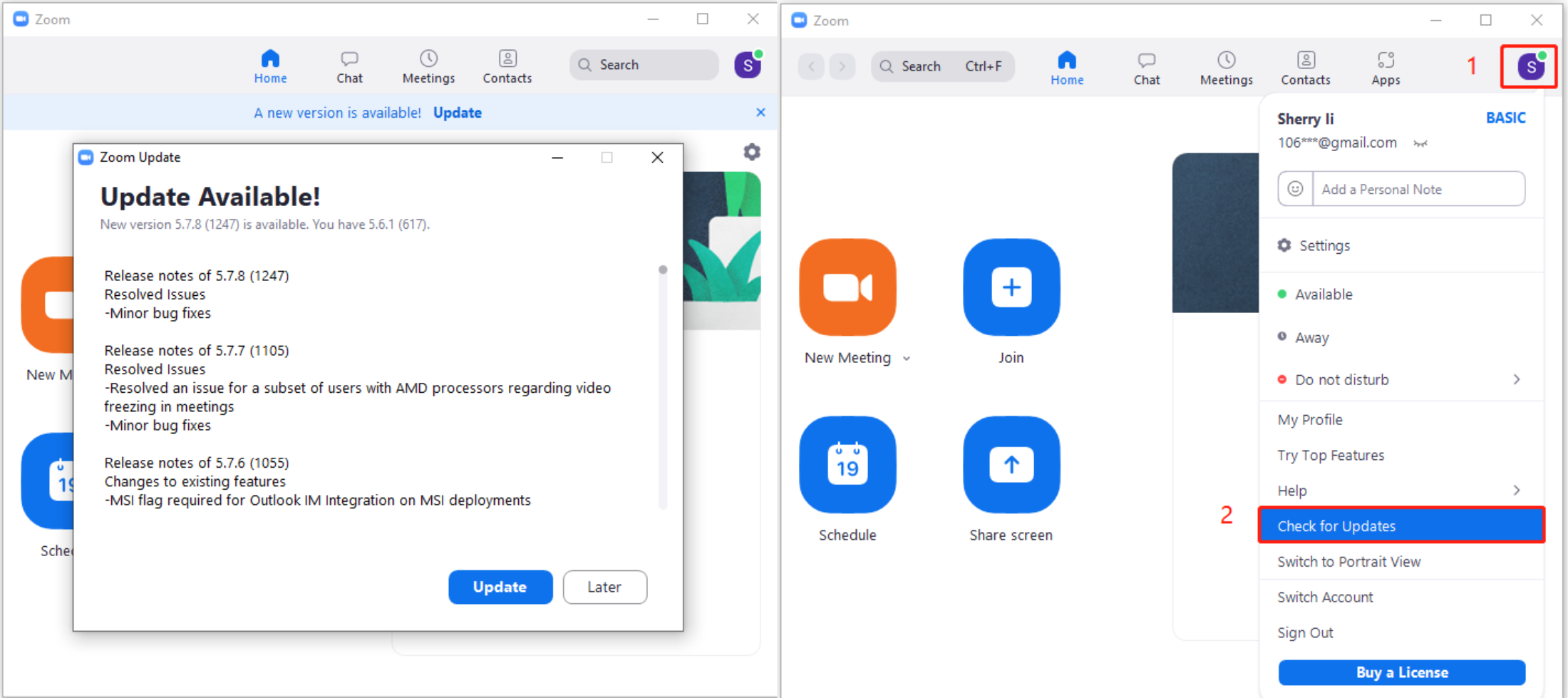1568x698 pixels.
Task: Set status to Away
Action: (1401, 337)
